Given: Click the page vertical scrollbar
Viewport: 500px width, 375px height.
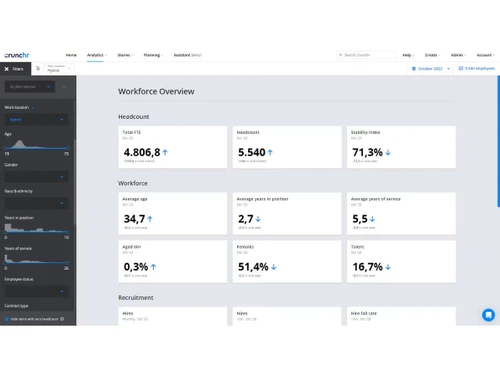Looking at the screenshot, I should [x=498, y=141].
